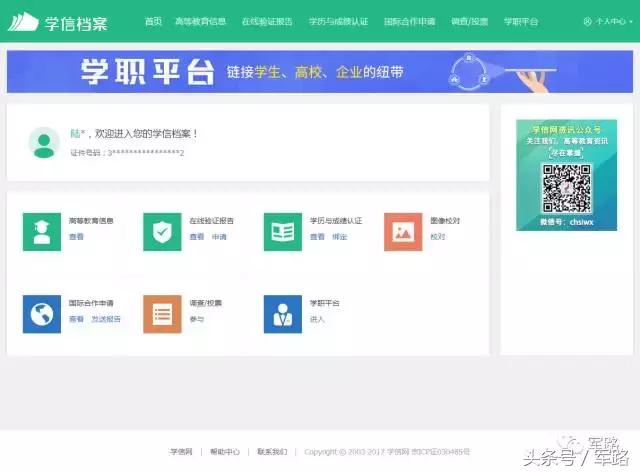Open the 学信网 footer link
Screen dimensions: 640x473
pyautogui.click(x=181, y=451)
